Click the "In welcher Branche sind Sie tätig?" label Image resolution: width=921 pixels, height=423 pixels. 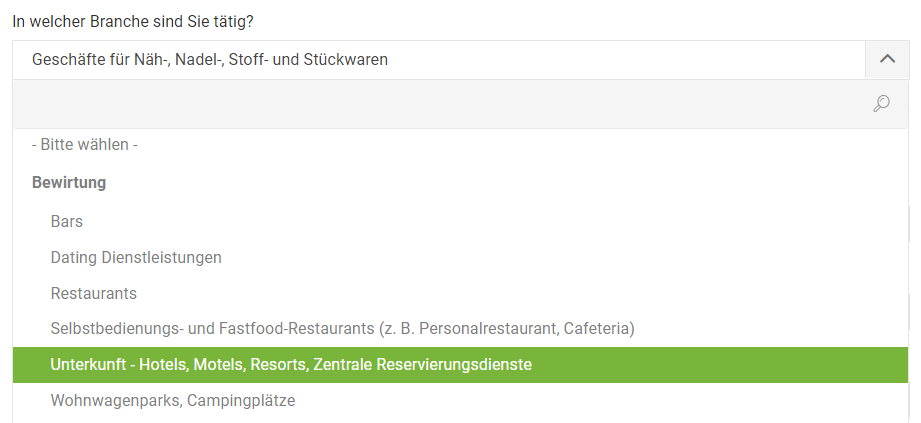click(133, 22)
